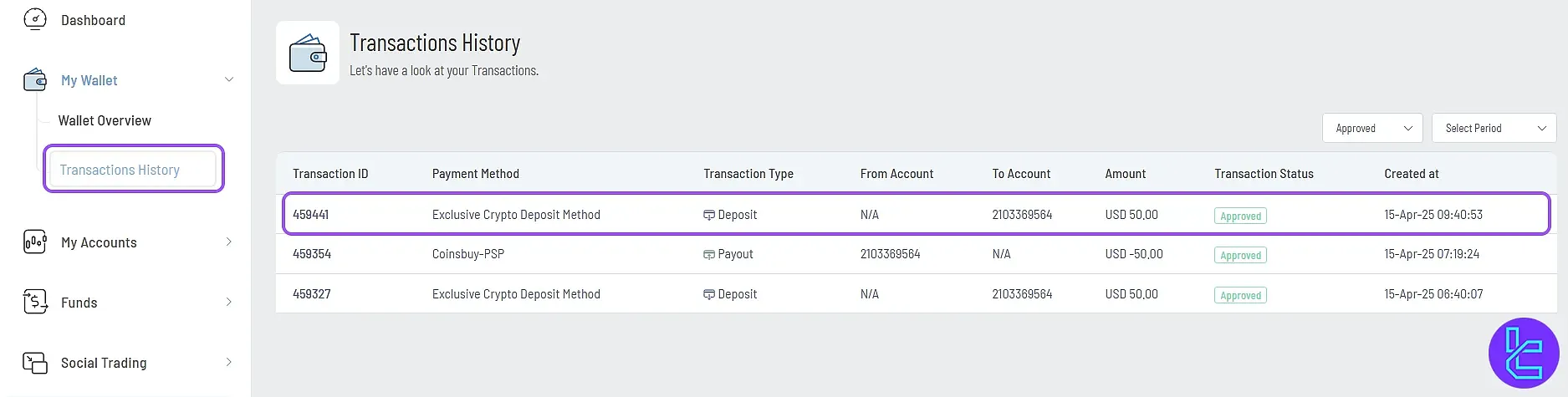
Task: Select transaction ID 459354
Action: [x=312, y=254]
